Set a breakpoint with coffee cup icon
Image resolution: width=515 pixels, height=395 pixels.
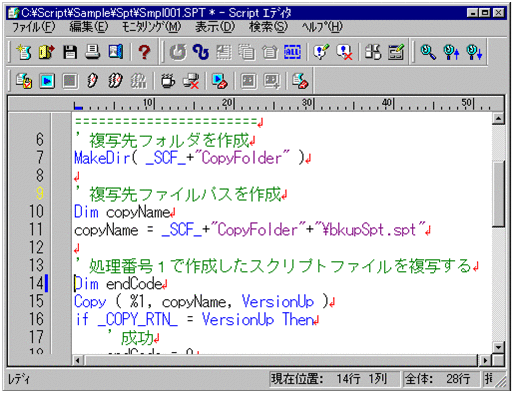168,81
